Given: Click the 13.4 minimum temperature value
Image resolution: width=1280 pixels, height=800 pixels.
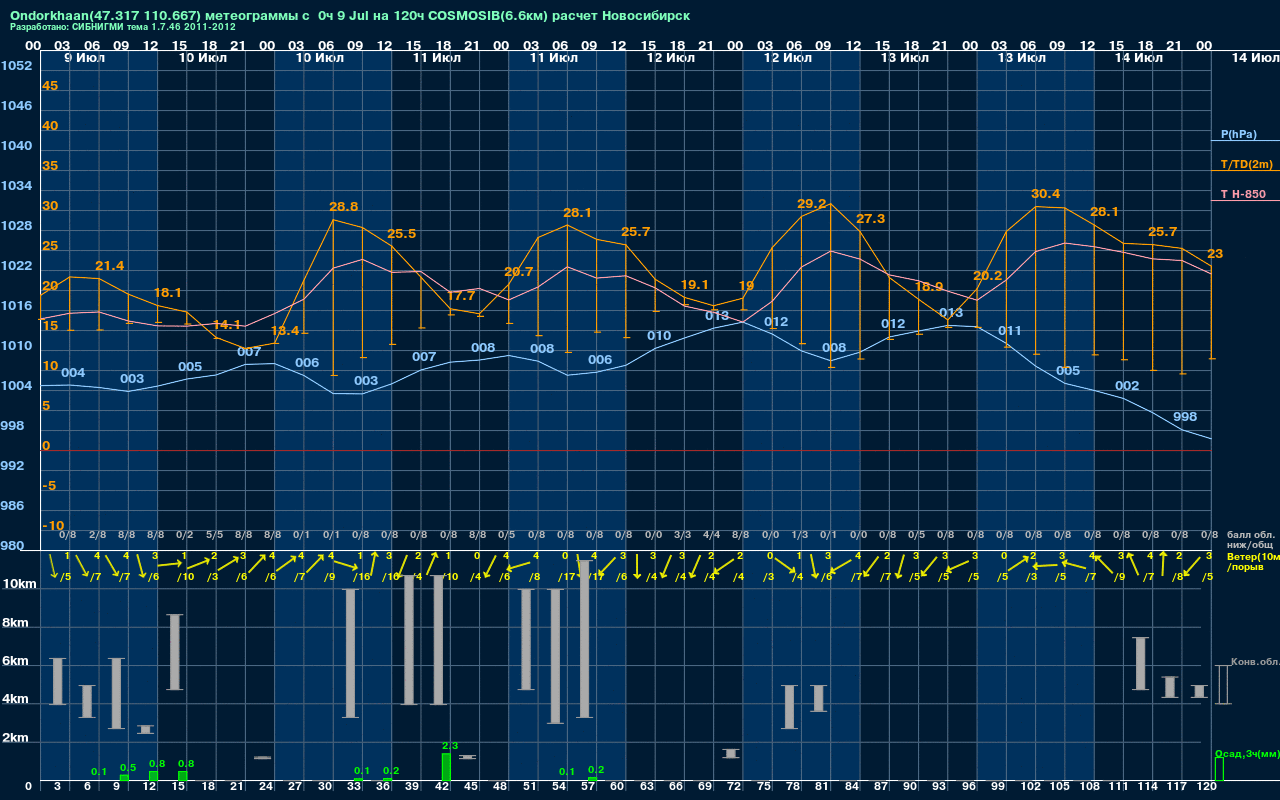Looking at the screenshot, I should point(285,331).
